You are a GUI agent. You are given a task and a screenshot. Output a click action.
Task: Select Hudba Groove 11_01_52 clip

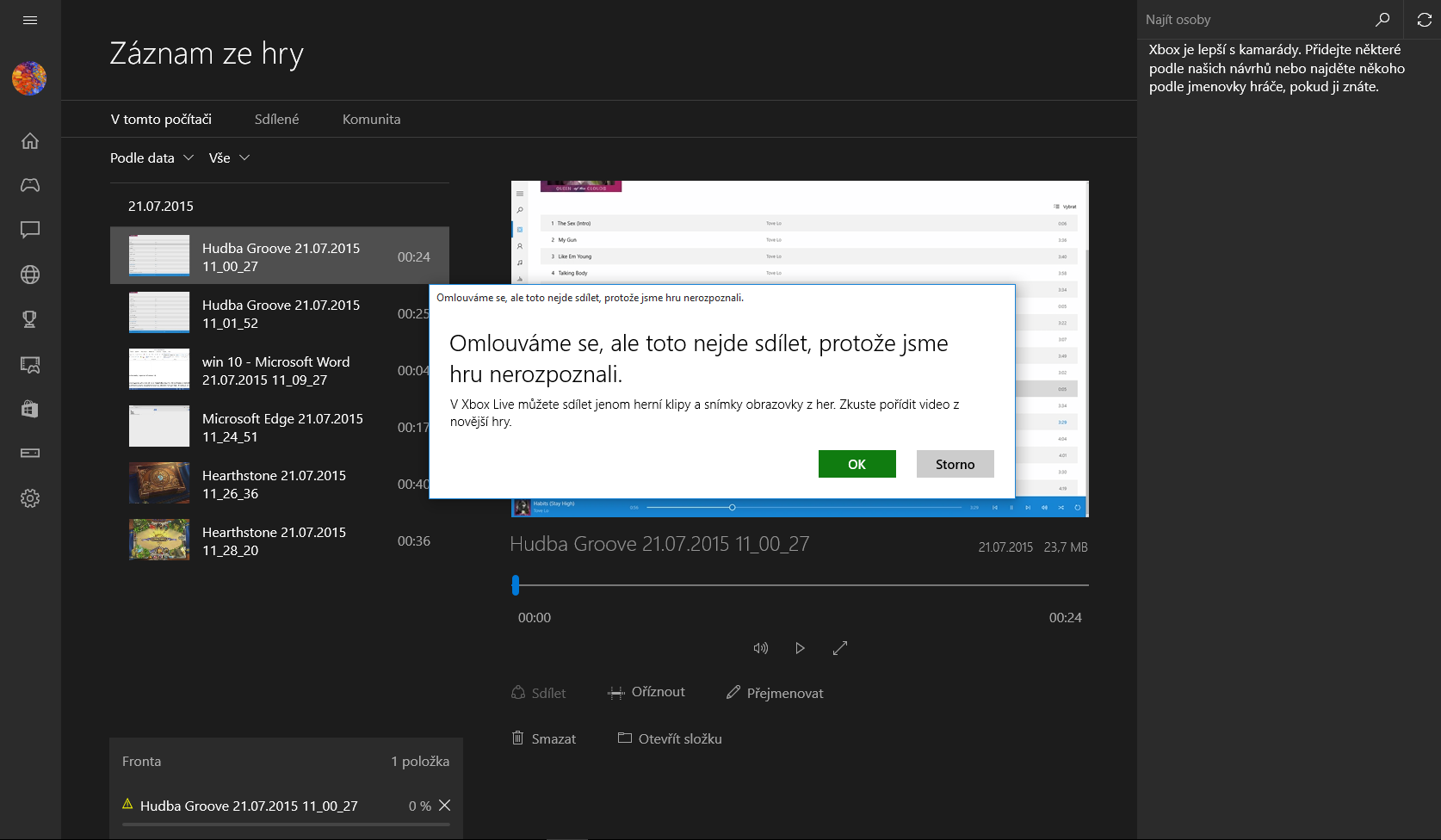tap(280, 312)
